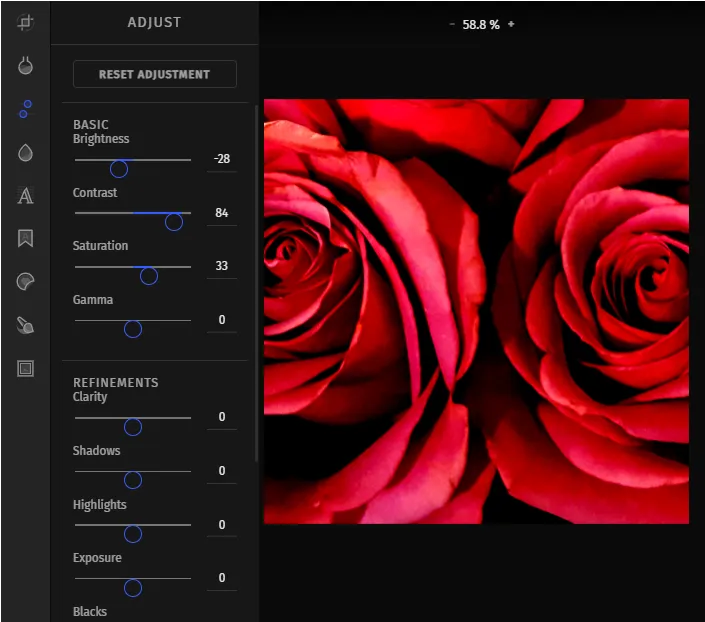Click the Saturation value field 33
The height and width of the screenshot is (622, 705).
(x=222, y=266)
